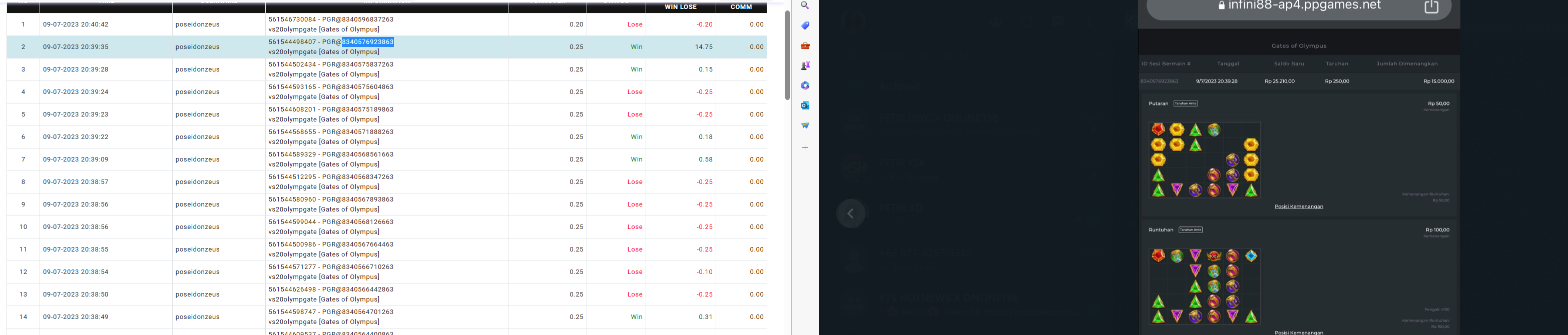Click highlighted ID 8340576923863 in row 2
1568x335 pixels.
[368, 42]
